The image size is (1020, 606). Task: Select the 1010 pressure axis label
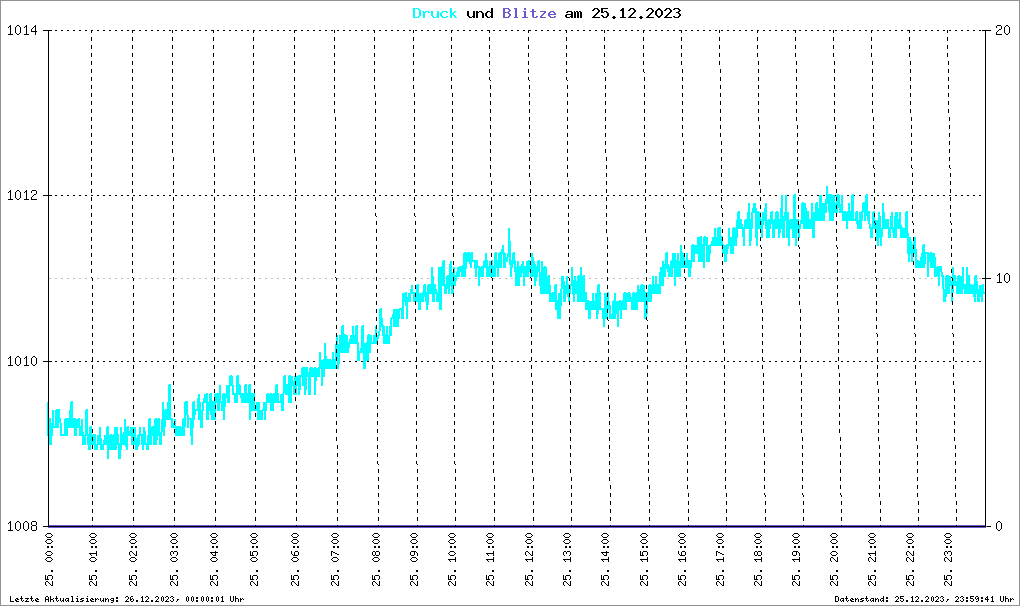tap(22, 362)
